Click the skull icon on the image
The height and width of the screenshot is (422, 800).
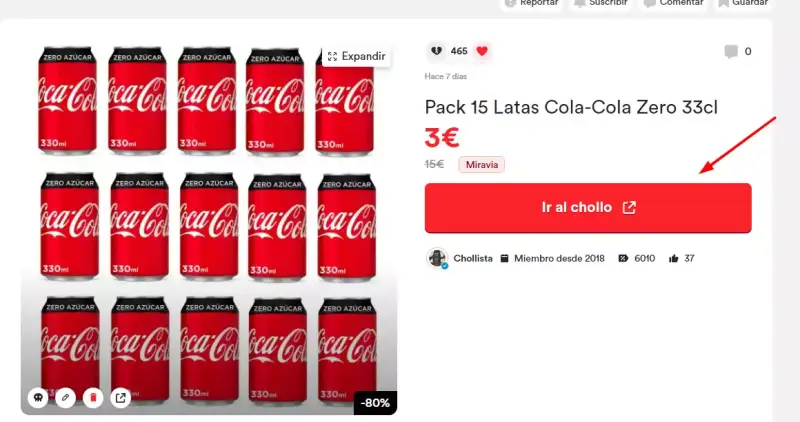pyautogui.click(x=38, y=398)
